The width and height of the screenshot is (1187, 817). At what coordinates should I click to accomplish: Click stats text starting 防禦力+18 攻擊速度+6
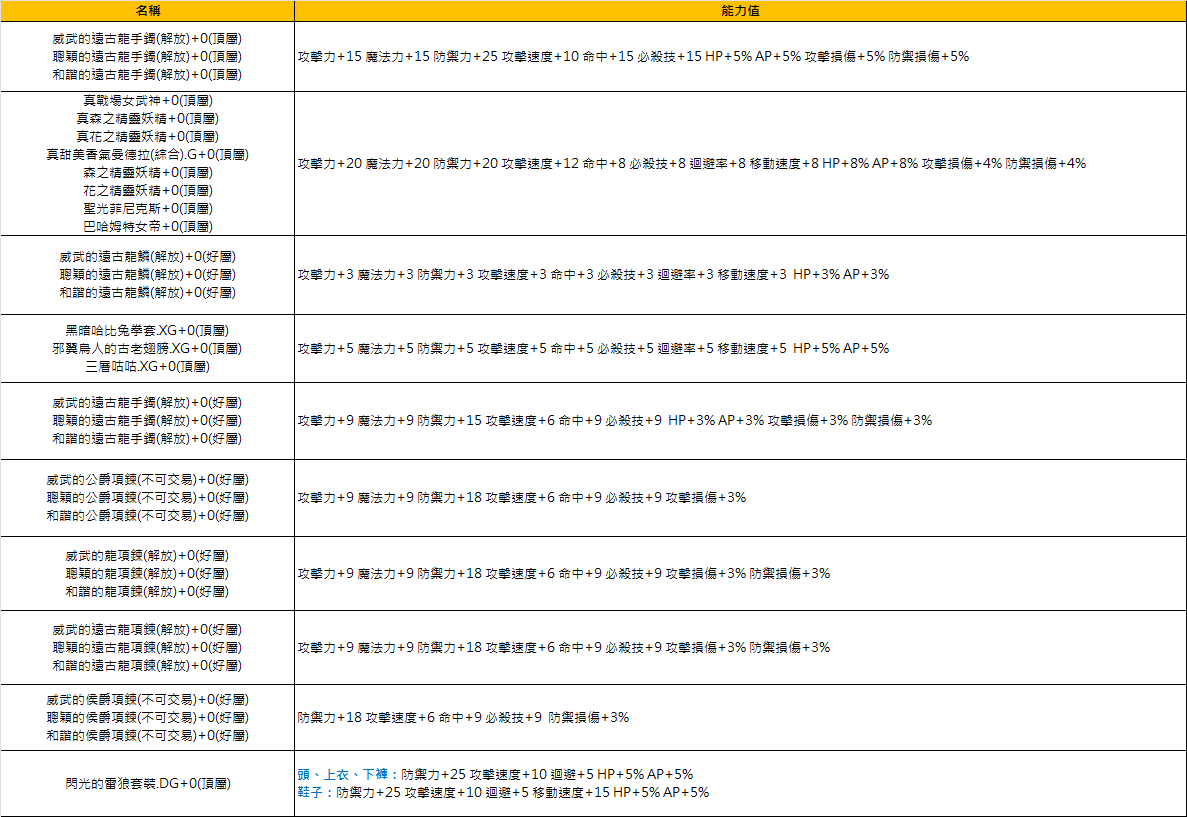463,718
